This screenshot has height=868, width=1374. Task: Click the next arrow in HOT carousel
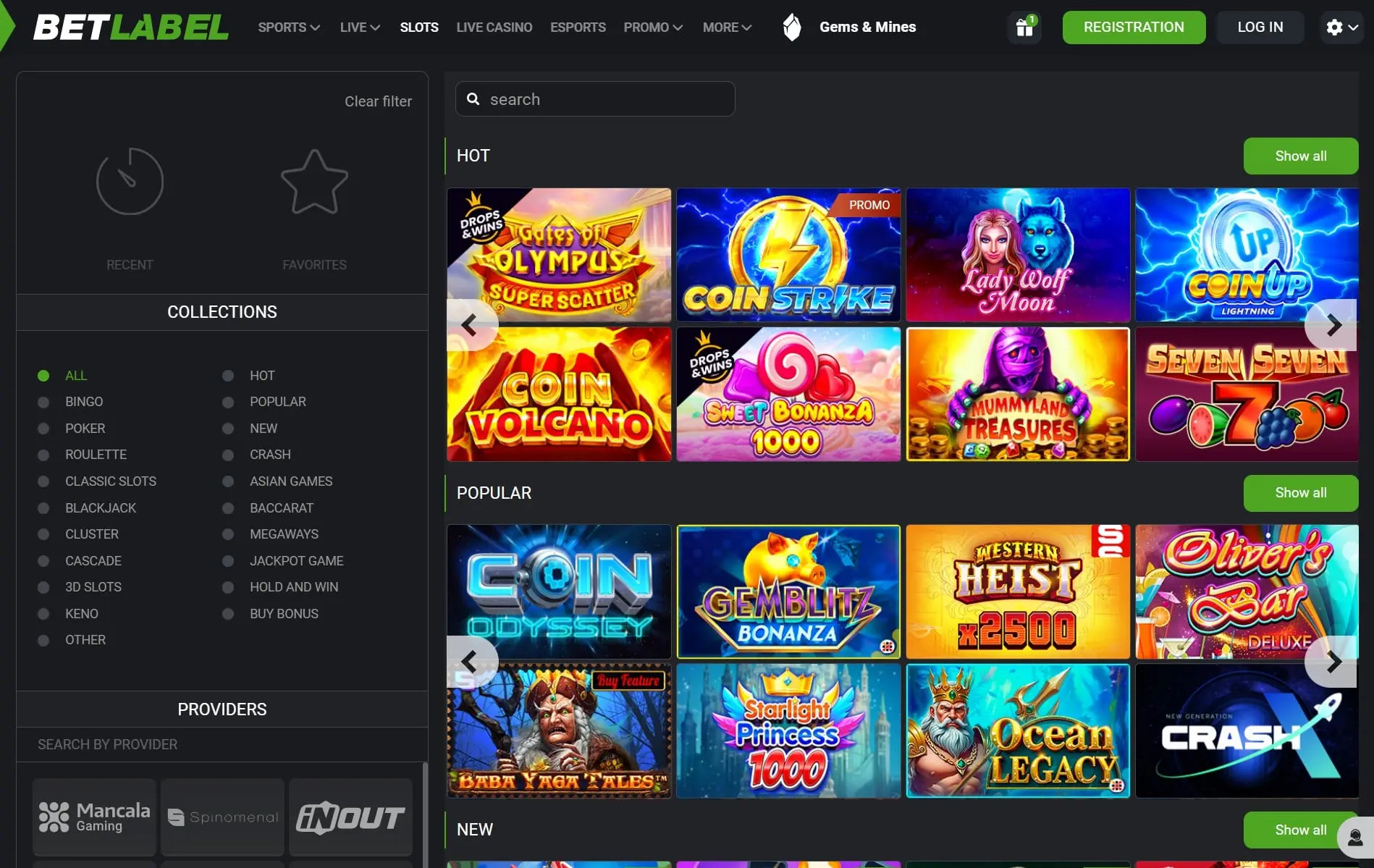tap(1333, 325)
